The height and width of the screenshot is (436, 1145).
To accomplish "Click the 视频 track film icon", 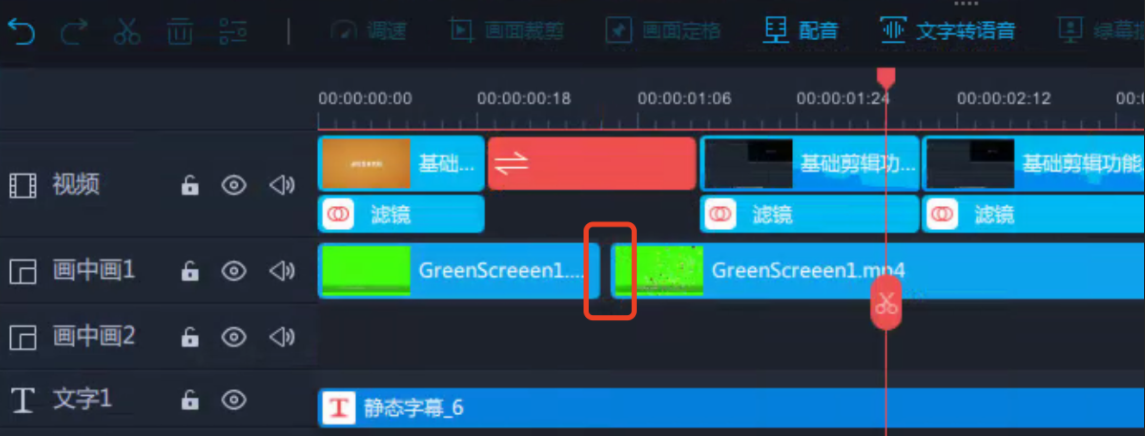I will click(22, 186).
